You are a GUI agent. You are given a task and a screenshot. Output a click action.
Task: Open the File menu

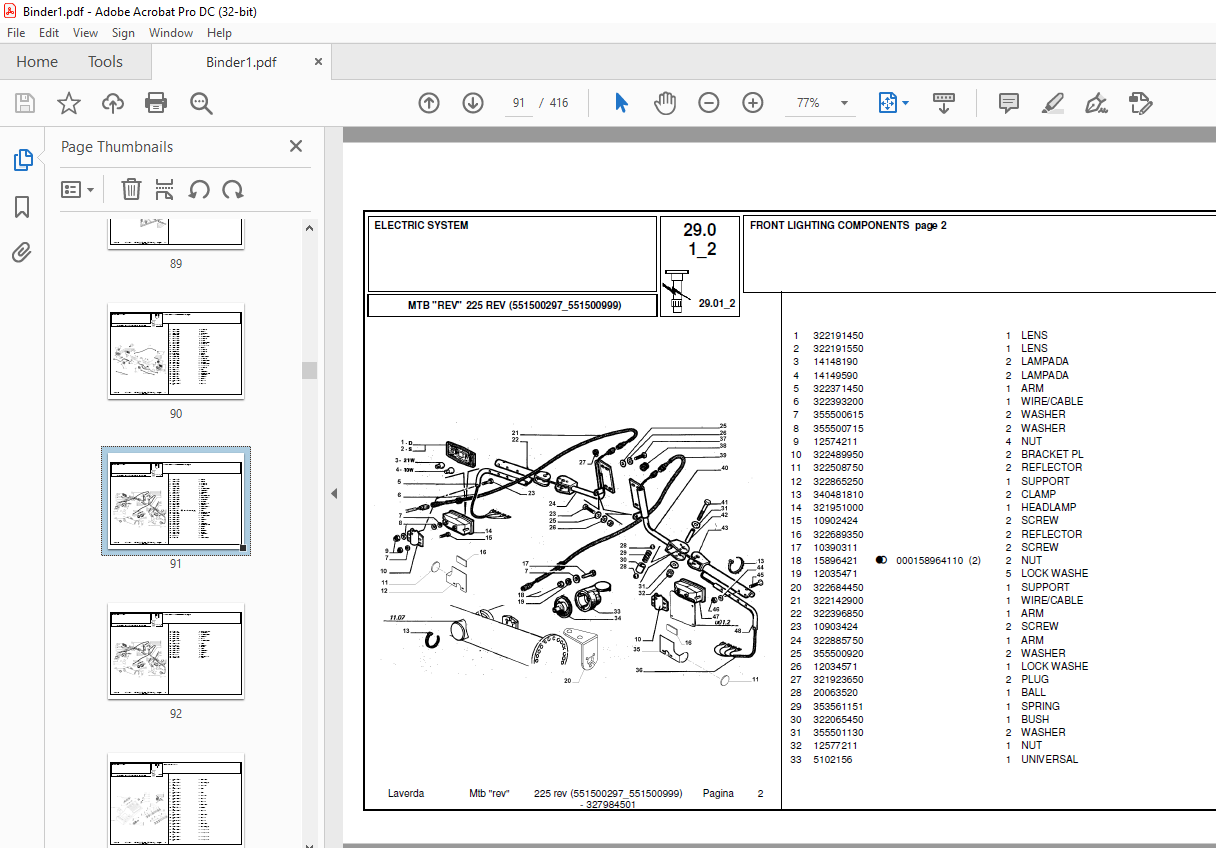point(17,33)
